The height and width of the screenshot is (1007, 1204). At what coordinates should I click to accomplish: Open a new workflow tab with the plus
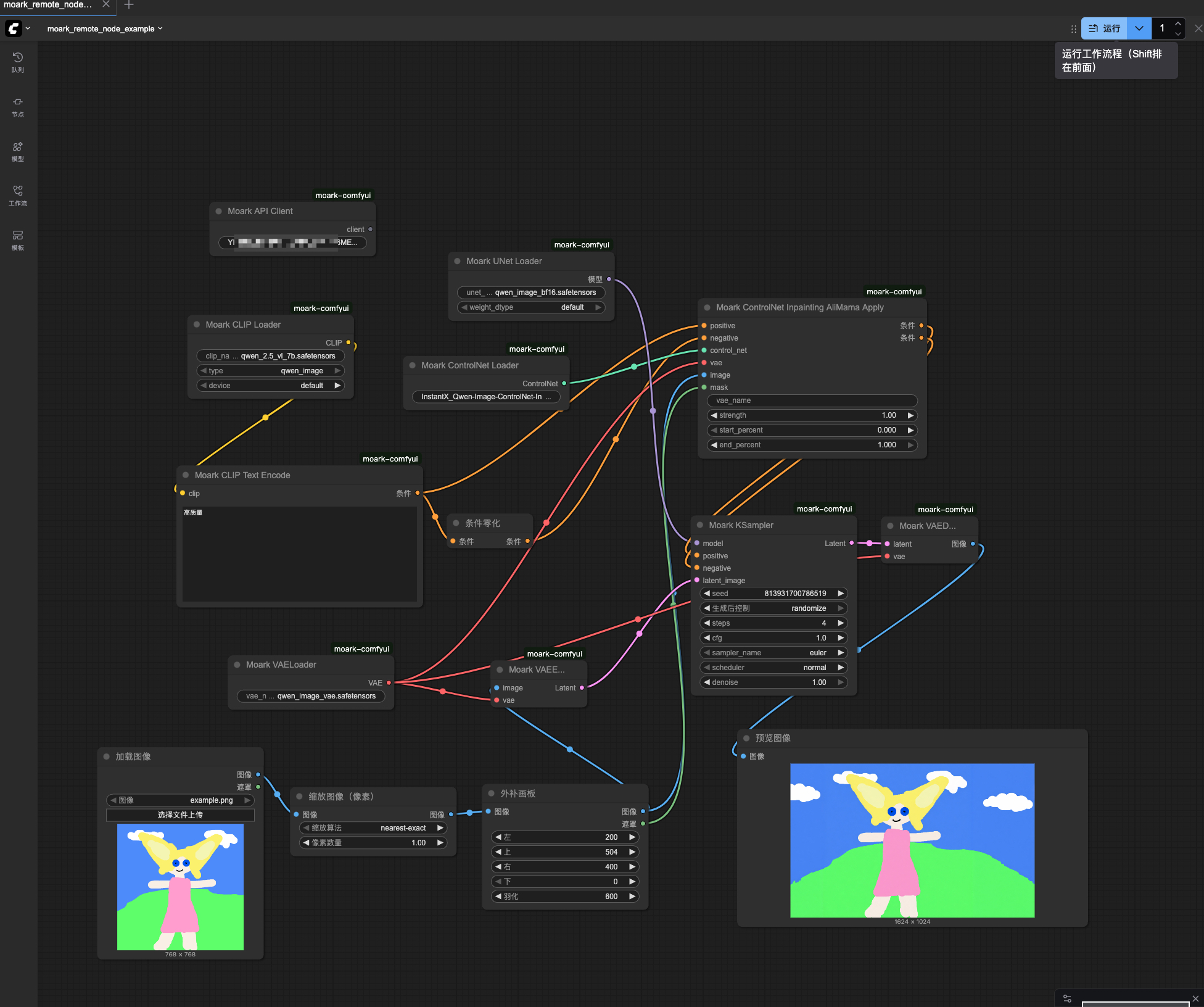point(128,5)
